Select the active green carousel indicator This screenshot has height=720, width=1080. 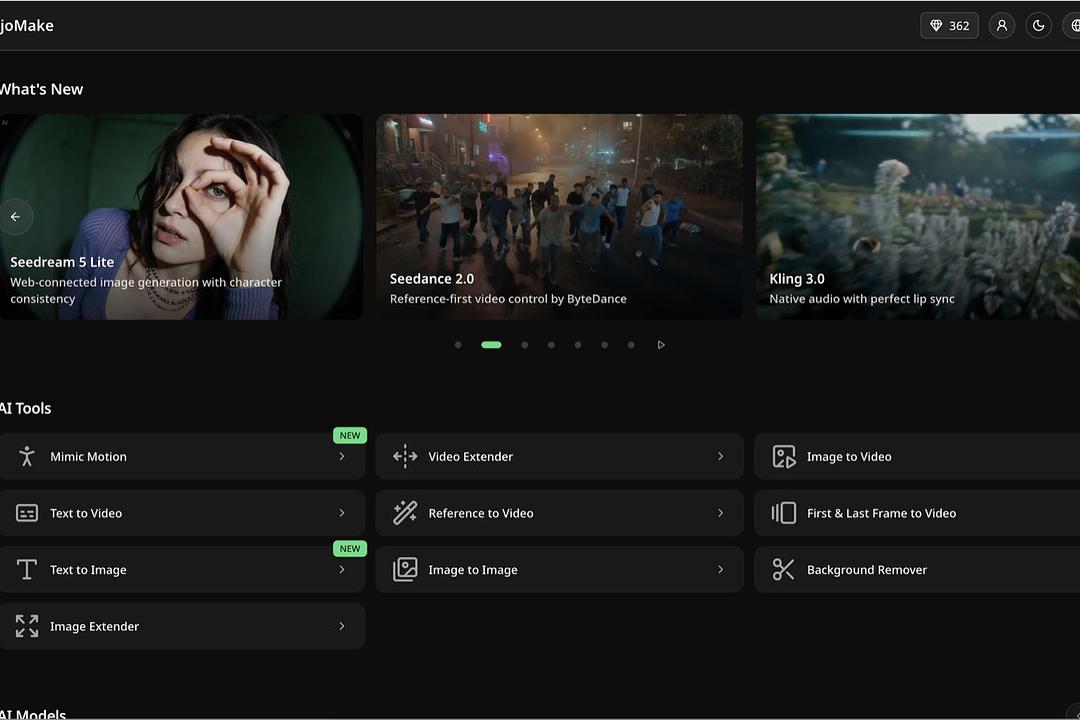tap(491, 344)
